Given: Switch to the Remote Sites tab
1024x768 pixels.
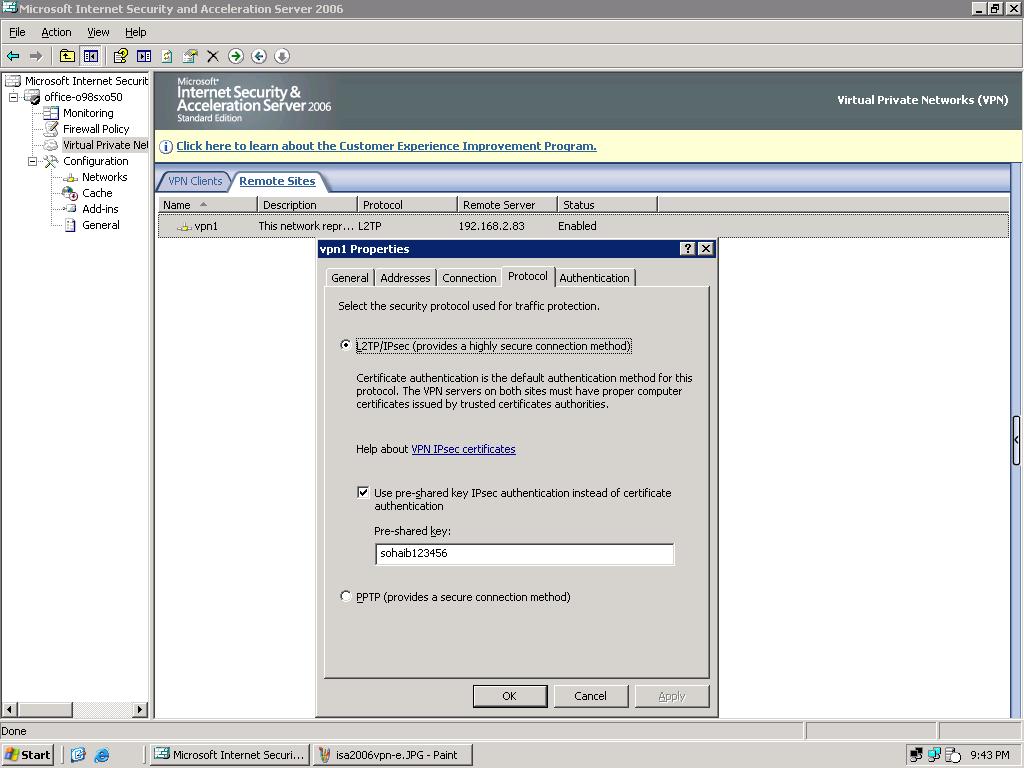Looking at the screenshot, I should coord(277,181).
